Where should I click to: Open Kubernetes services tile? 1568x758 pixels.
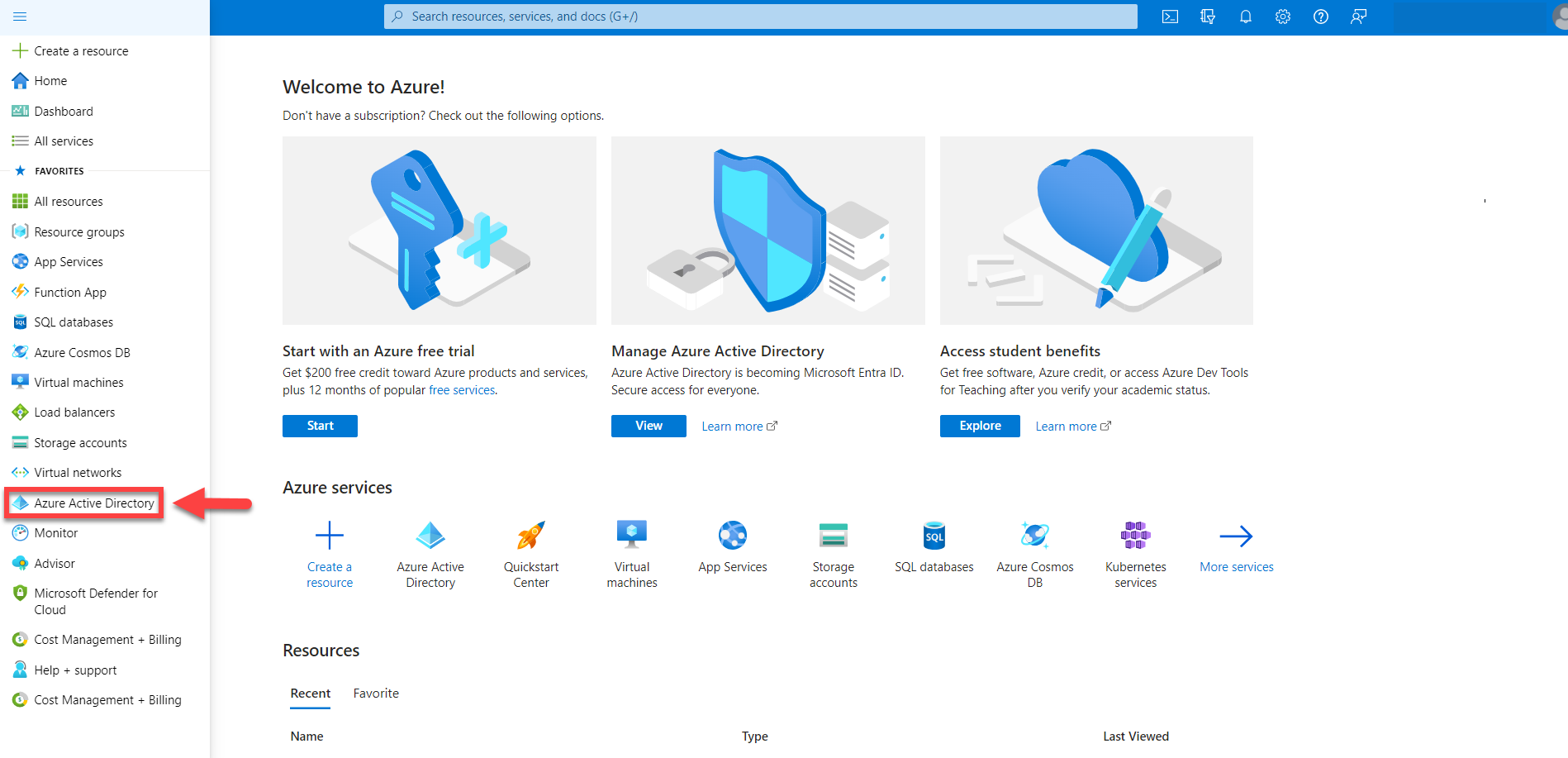[x=1136, y=554]
